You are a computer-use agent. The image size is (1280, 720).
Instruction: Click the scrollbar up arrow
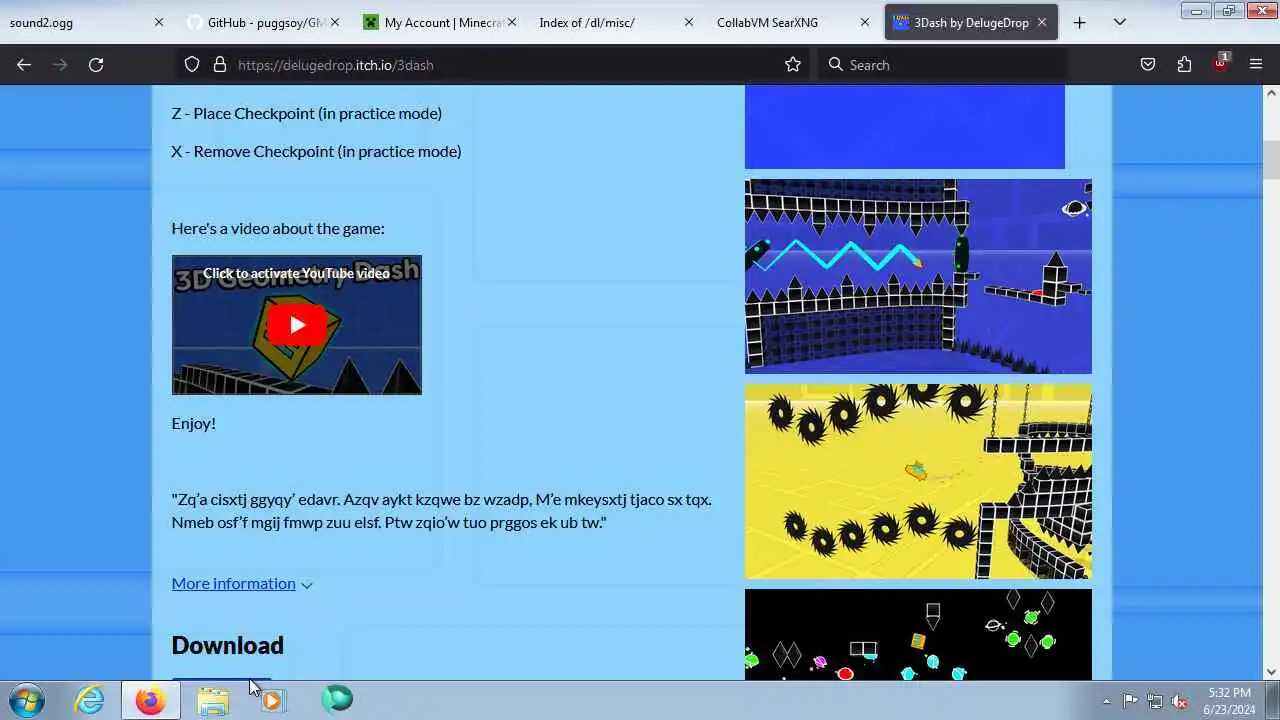(x=1271, y=93)
